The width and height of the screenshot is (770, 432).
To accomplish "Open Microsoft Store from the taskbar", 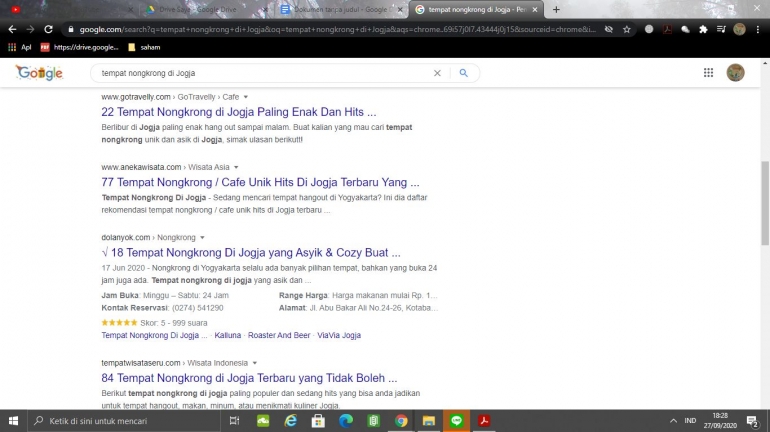I will (x=318, y=421).
